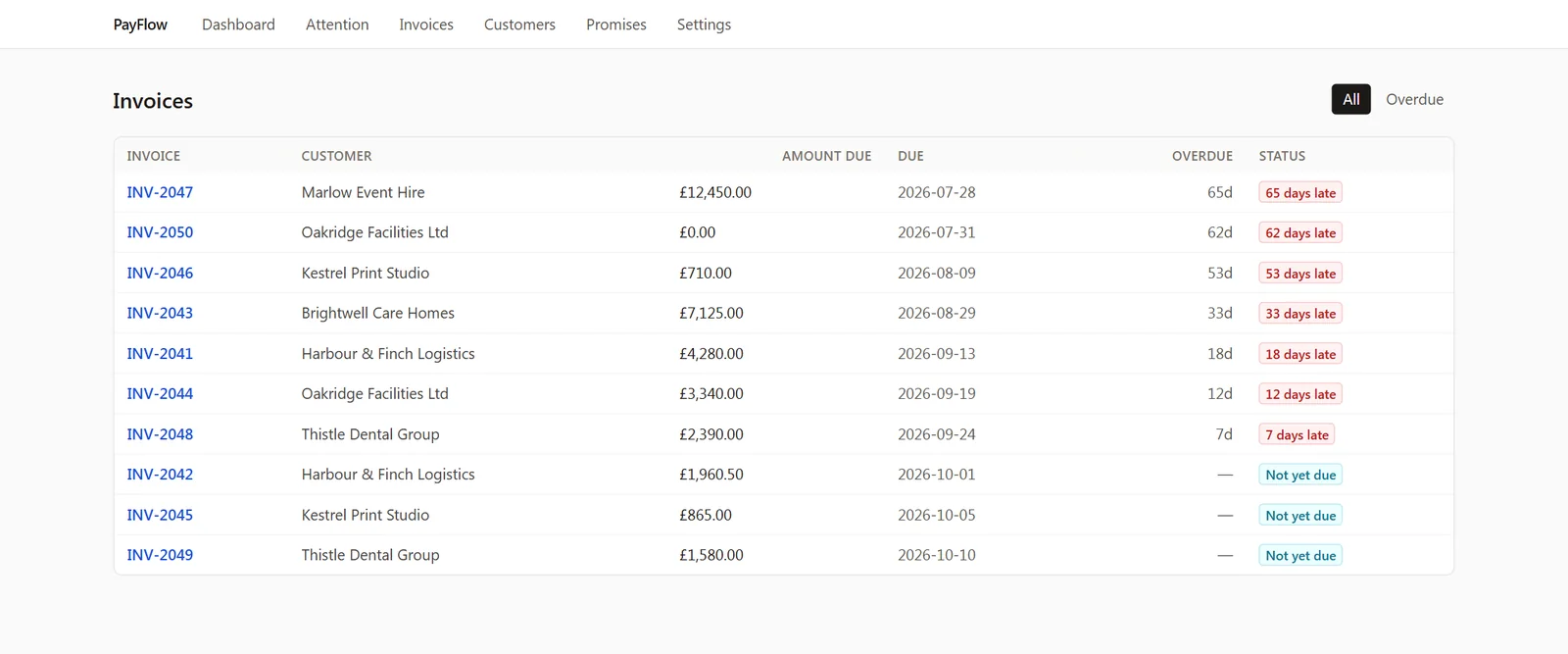Click the £7,125.00 amount
The image size is (1568, 654).
pyautogui.click(x=711, y=313)
